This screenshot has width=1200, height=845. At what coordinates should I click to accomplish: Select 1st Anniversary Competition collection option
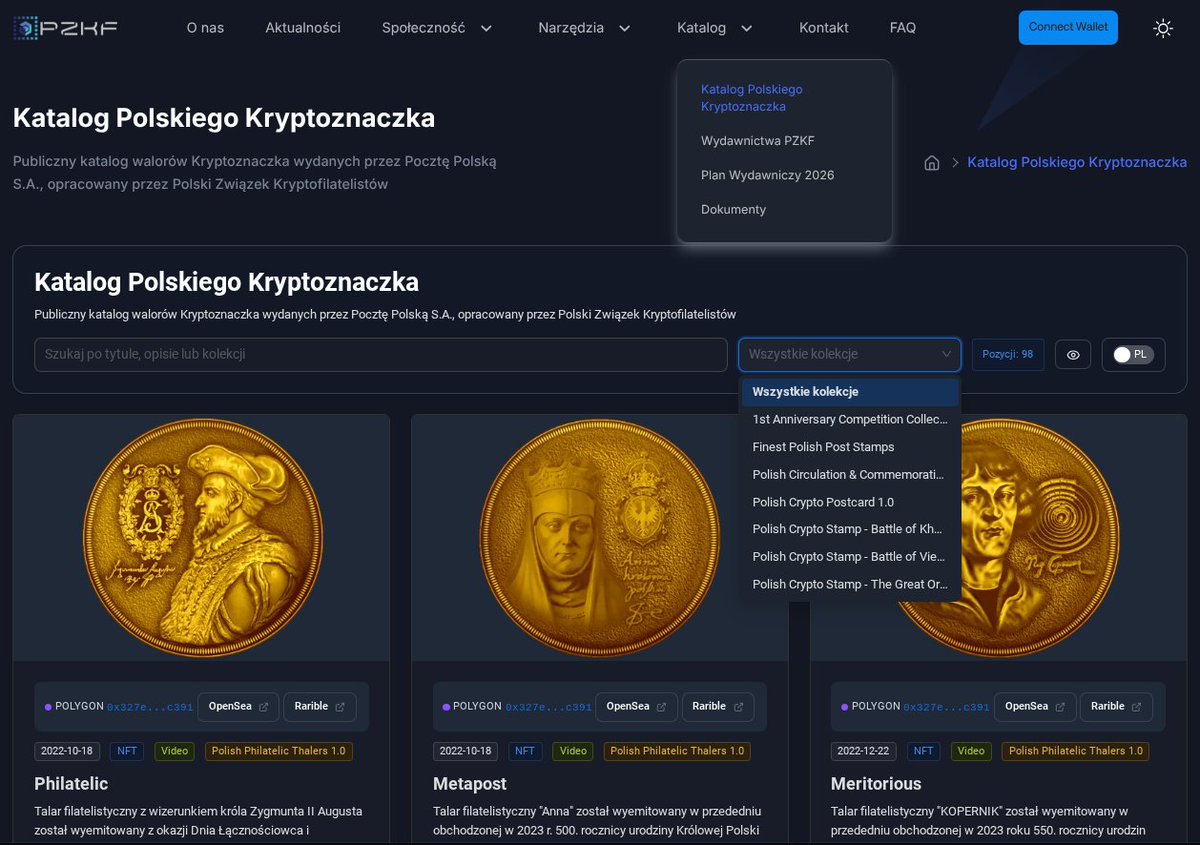[850, 420]
